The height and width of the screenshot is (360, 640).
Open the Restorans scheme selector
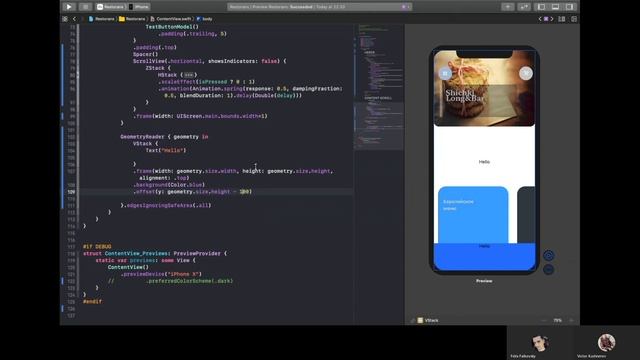pos(111,7)
